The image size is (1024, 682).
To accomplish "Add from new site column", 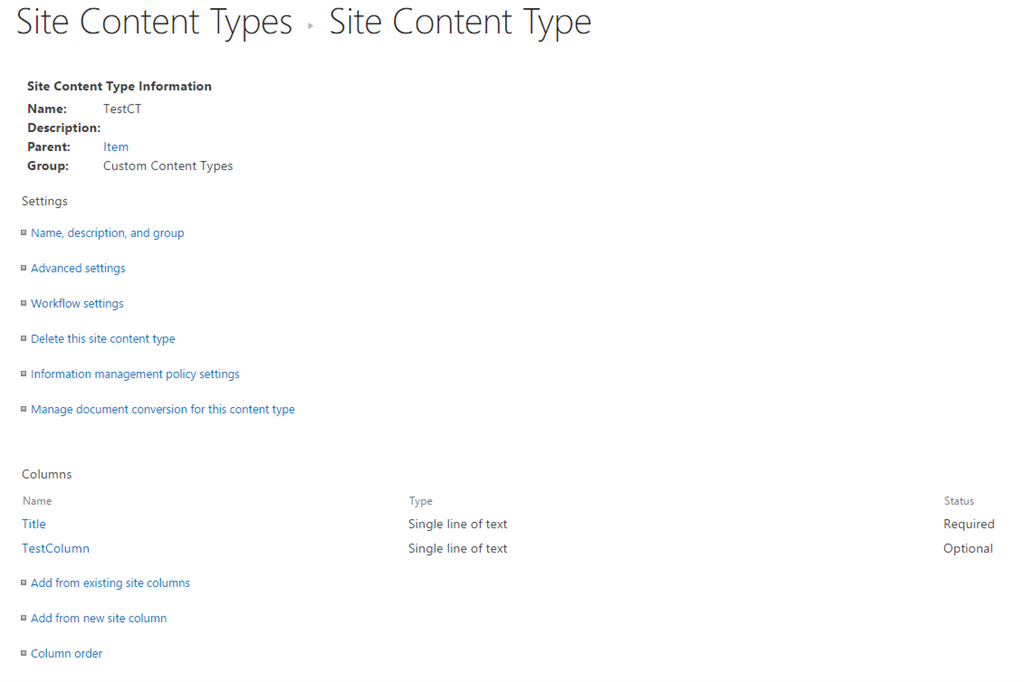I will tap(99, 618).
